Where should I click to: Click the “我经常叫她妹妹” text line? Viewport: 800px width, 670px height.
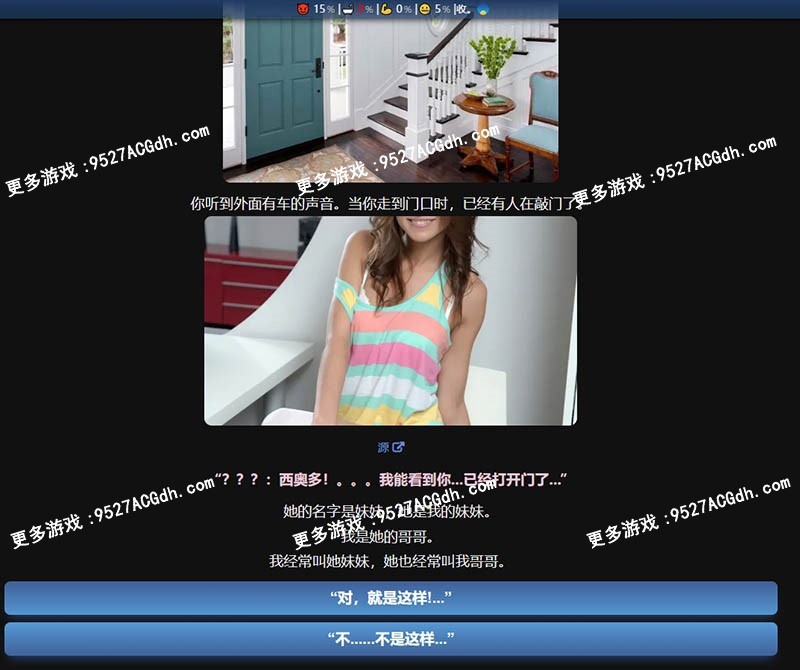click(390, 561)
